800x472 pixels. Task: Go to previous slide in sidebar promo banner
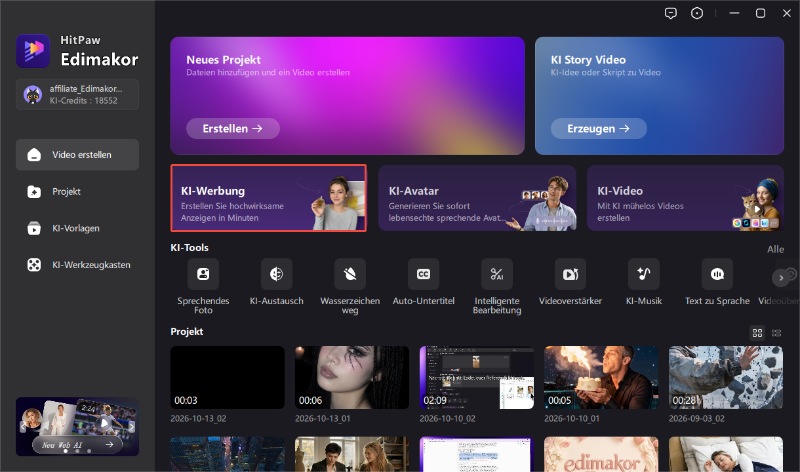[22, 427]
